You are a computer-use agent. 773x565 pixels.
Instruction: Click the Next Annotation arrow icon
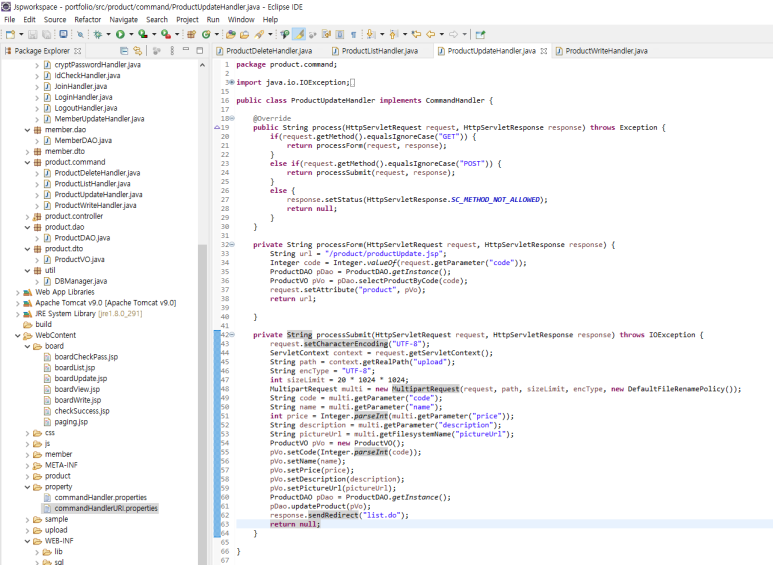click(371, 35)
